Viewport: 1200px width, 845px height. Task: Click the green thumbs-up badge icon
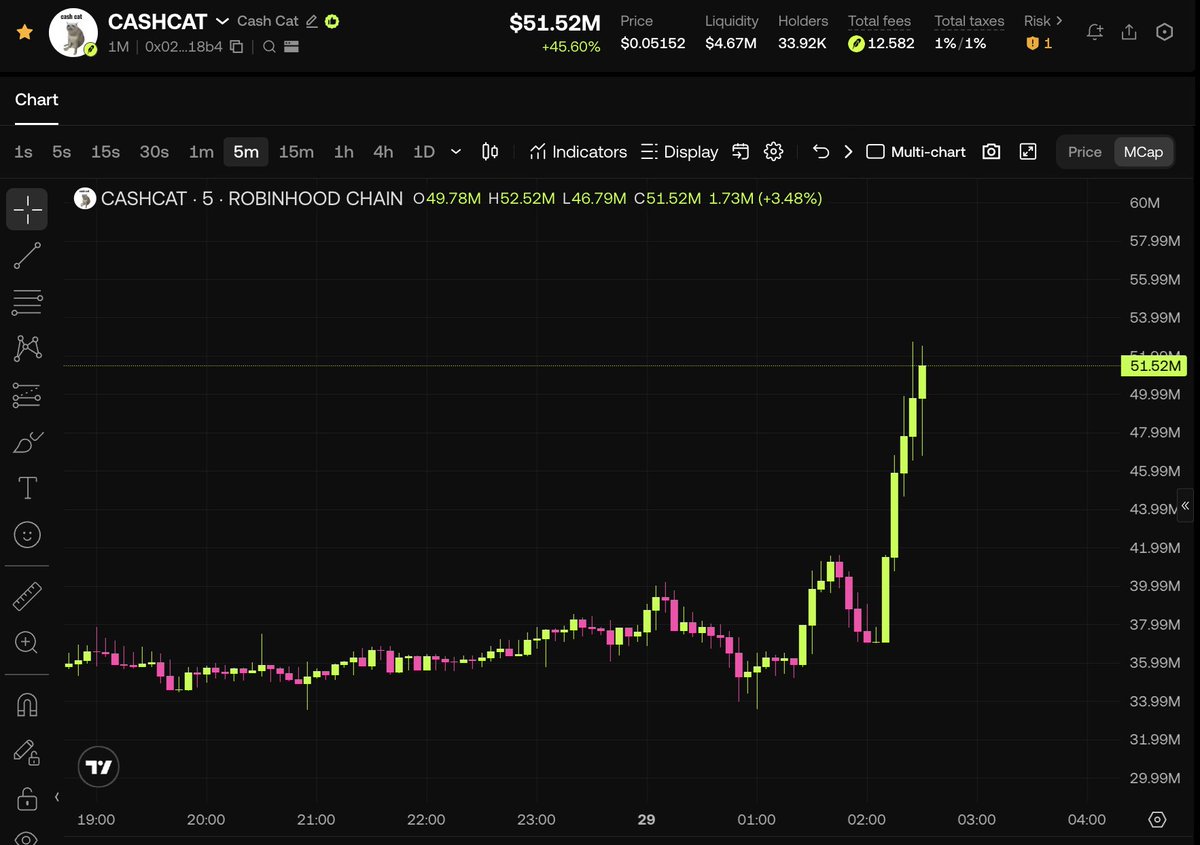coord(332,21)
